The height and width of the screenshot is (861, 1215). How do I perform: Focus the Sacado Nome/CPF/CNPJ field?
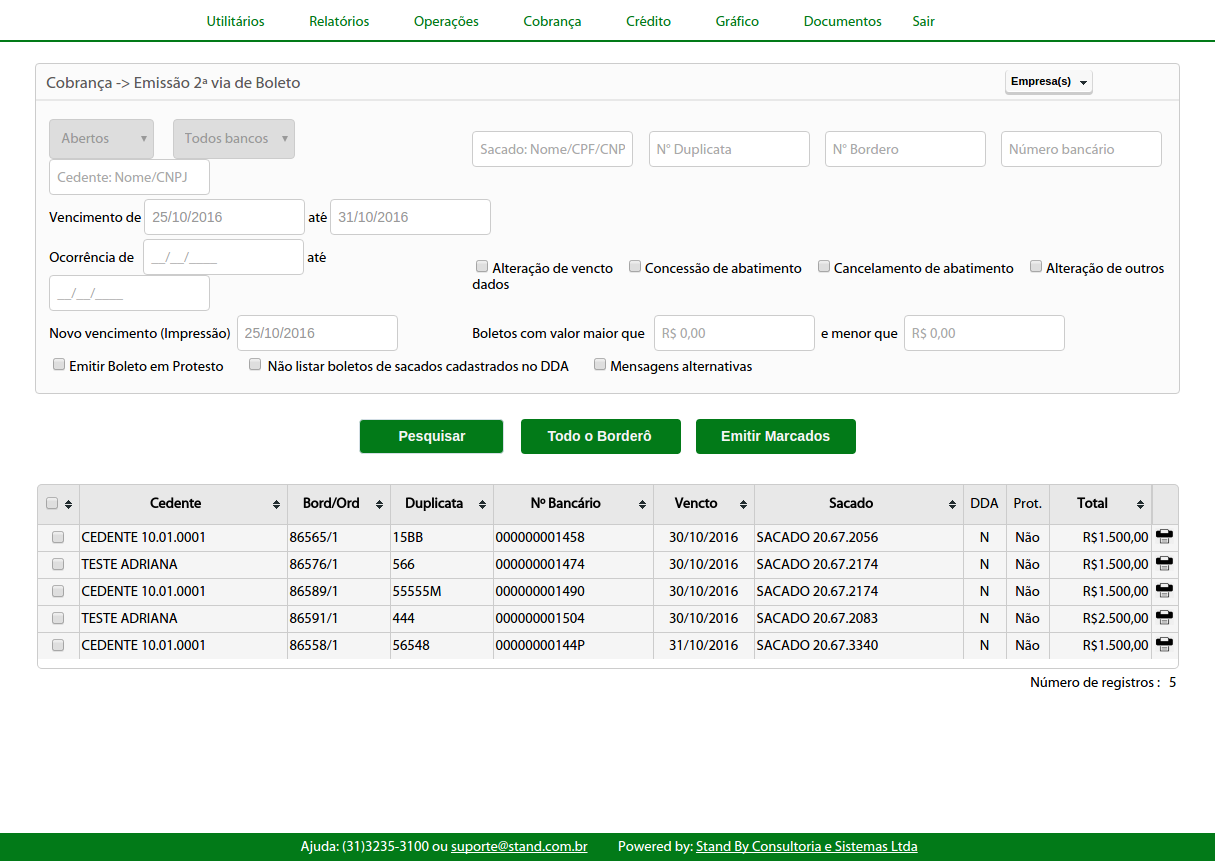click(x=552, y=149)
